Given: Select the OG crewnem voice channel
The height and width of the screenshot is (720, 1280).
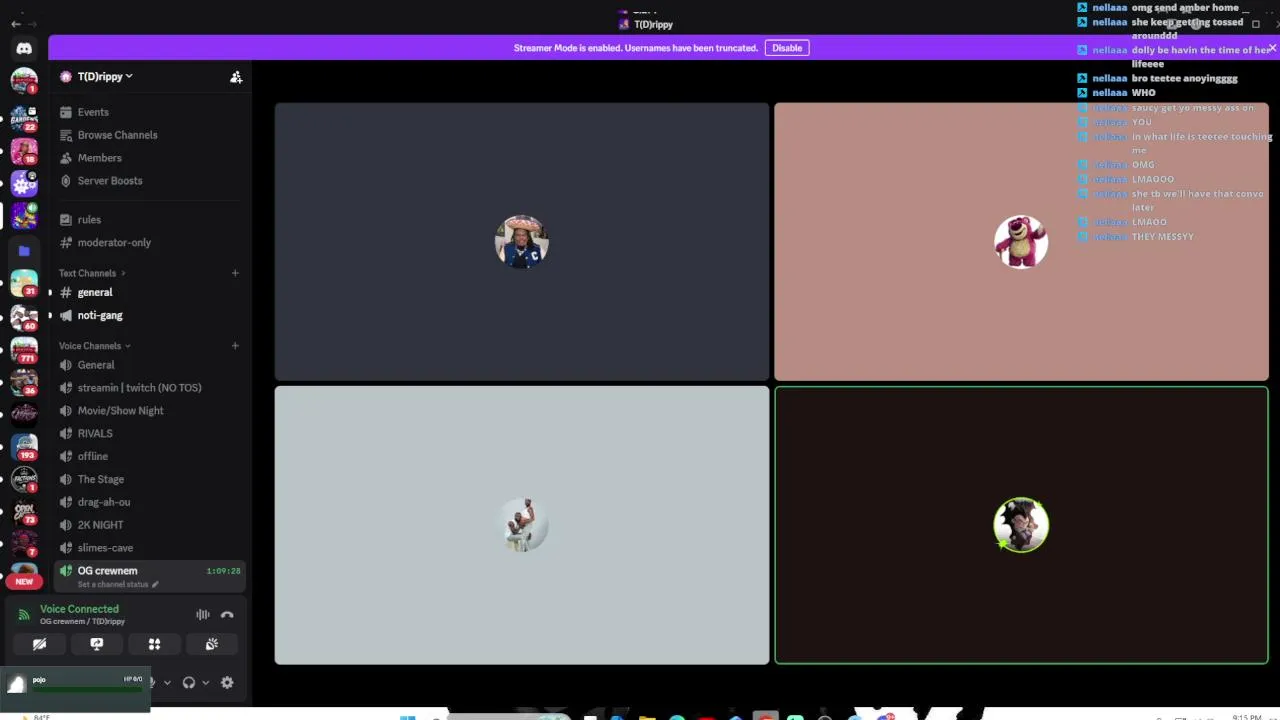Looking at the screenshot, I should pyautogui.click(x=150, y=575).
